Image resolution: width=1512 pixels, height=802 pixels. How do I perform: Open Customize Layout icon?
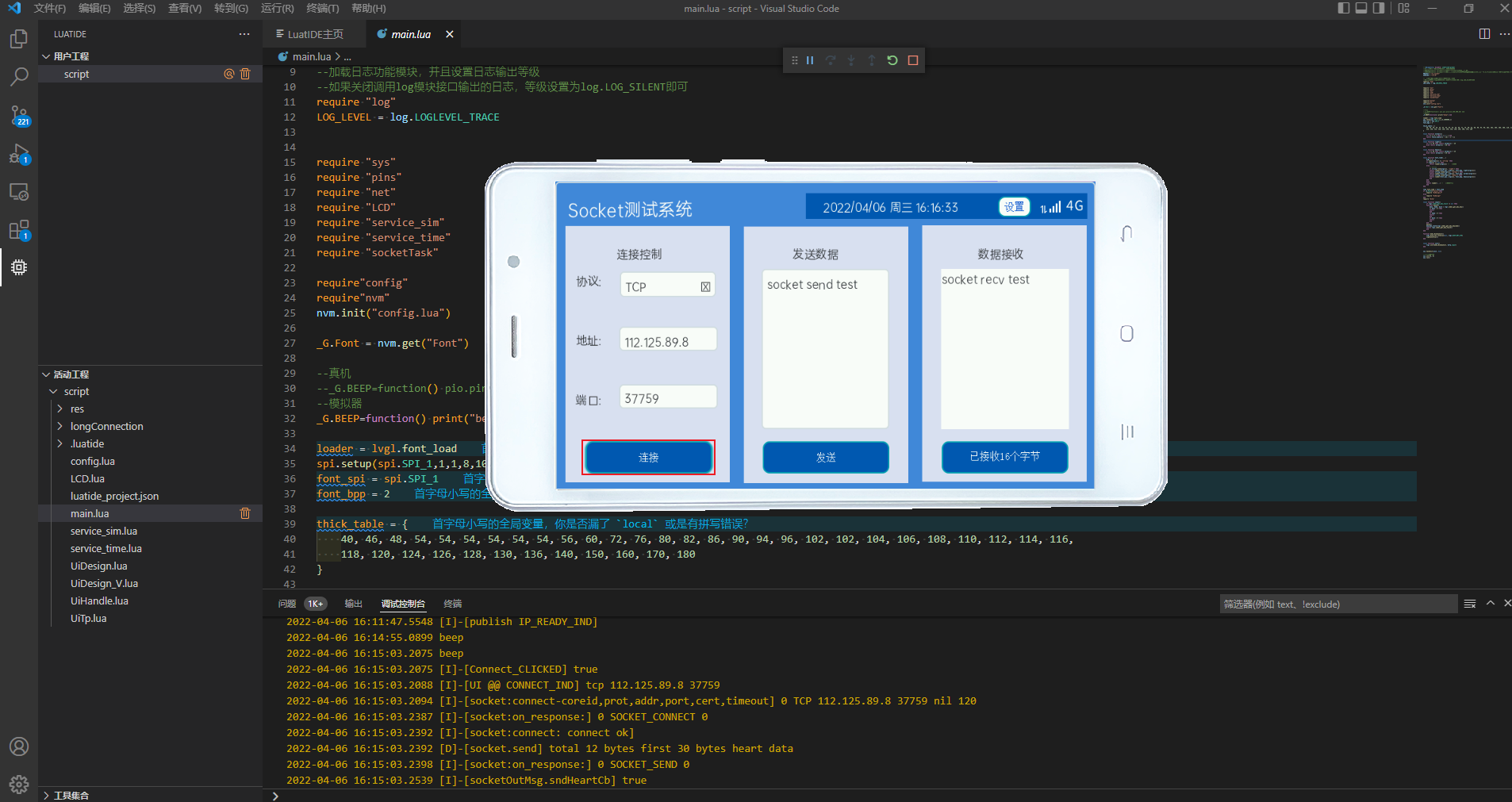(x=1404, y=8)
